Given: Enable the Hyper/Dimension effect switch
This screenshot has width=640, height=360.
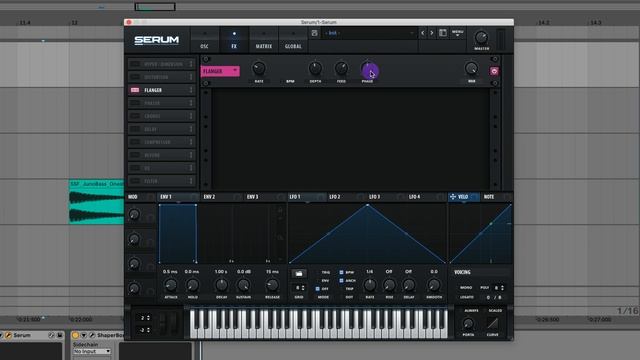Looking at the screenshot, I should [x=135, y=64].
